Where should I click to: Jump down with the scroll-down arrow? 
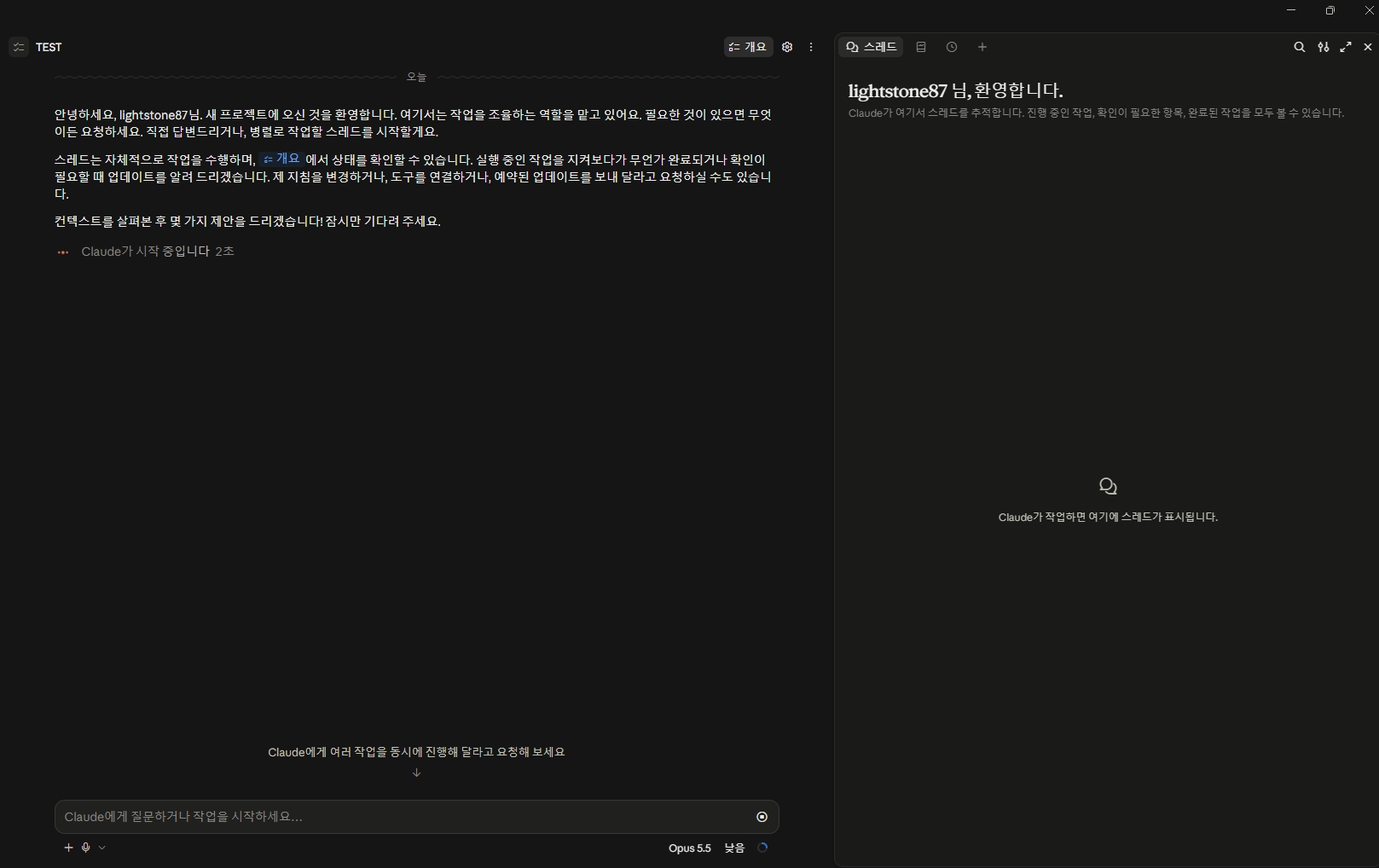tap(416, 773)
